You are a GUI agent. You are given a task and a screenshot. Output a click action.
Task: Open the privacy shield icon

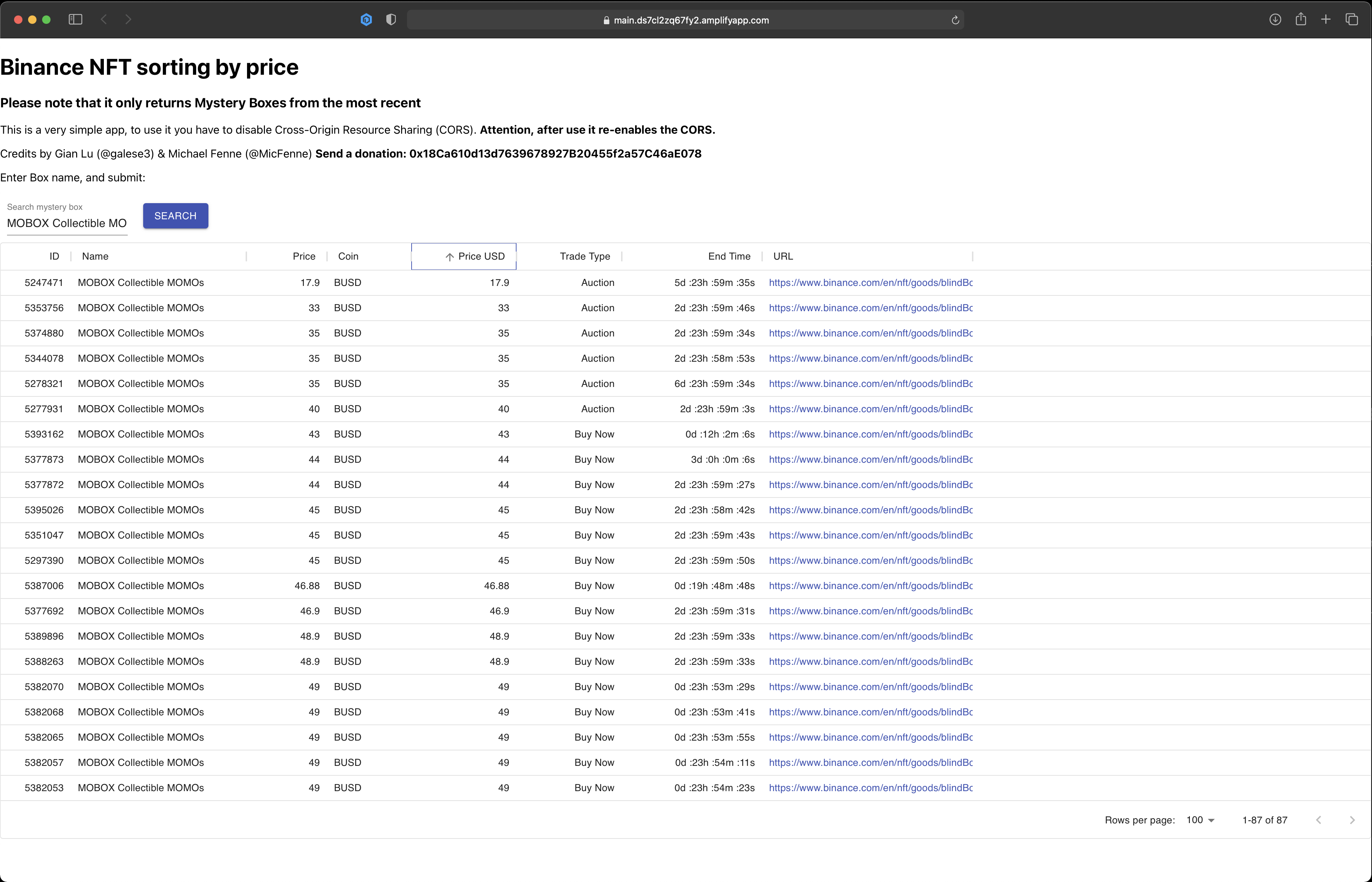pos(391,20)
